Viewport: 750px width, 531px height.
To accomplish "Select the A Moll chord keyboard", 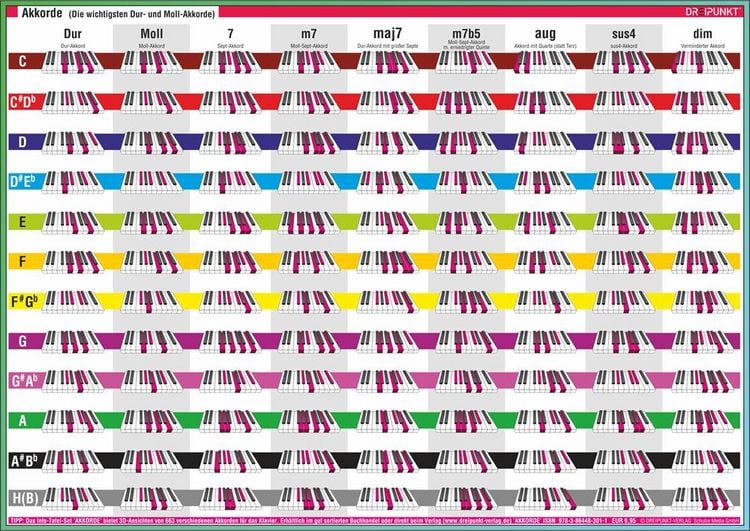I will (x=152, y=421).
